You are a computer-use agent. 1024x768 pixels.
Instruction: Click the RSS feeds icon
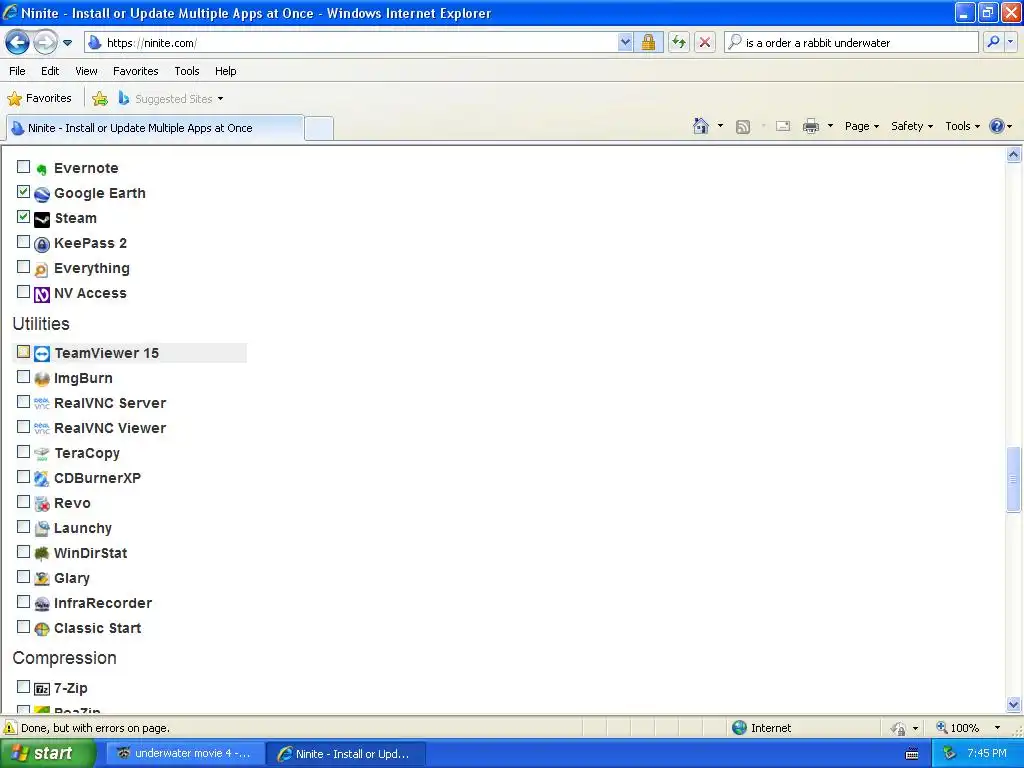(743, 127)
